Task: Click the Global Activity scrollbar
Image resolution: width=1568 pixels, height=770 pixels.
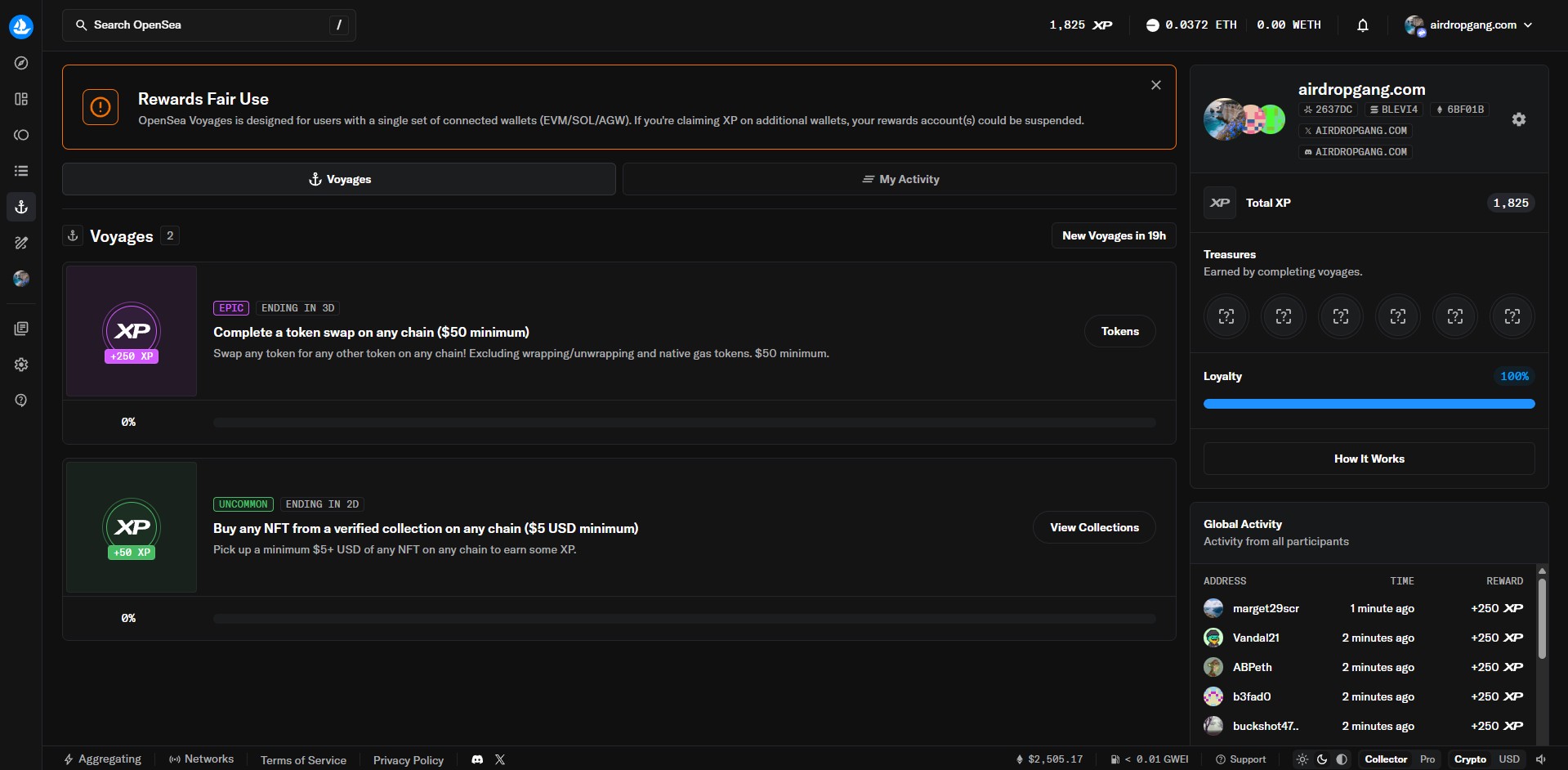Action: [1542, 620]
